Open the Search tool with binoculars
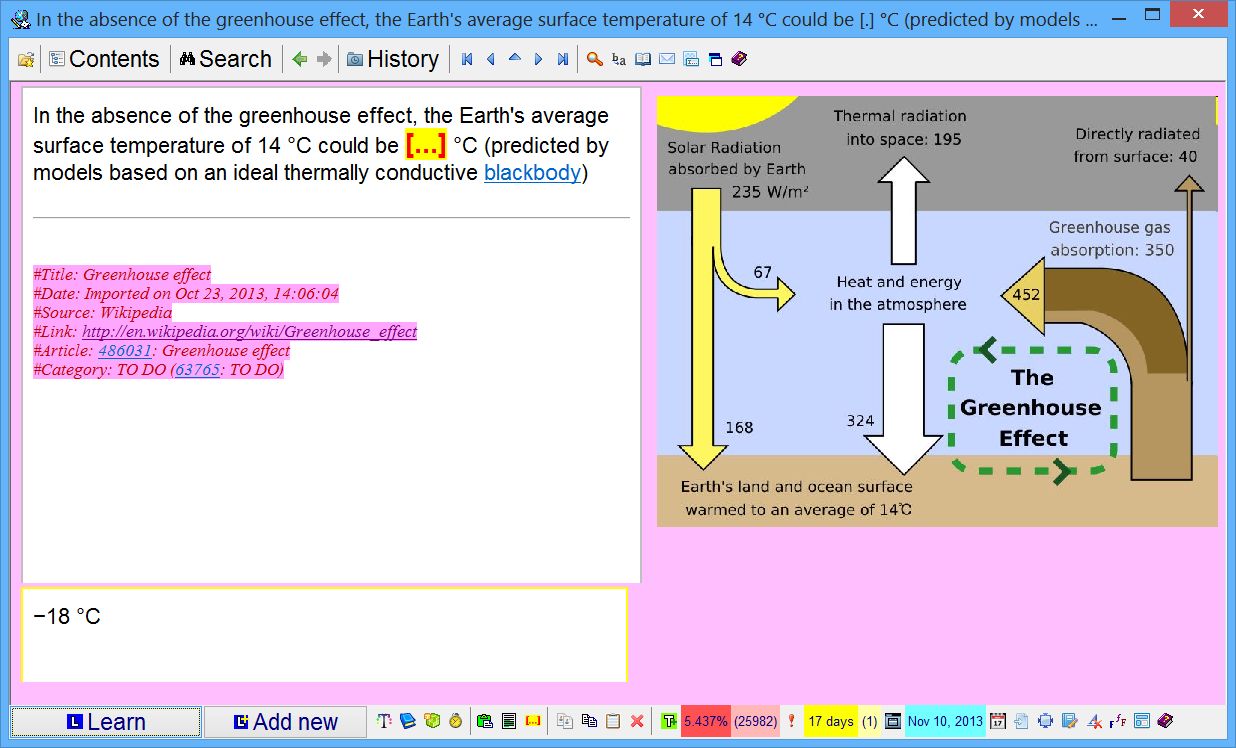 pyautogui.click(x=225, y=59)
